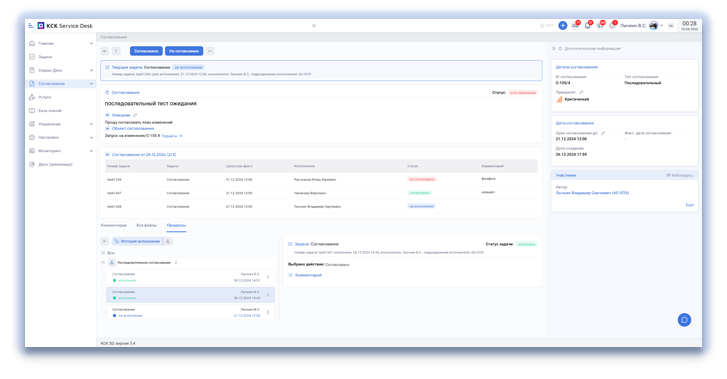
Task: Click the не согласовано status badge
Action: (x=421, y=179)
